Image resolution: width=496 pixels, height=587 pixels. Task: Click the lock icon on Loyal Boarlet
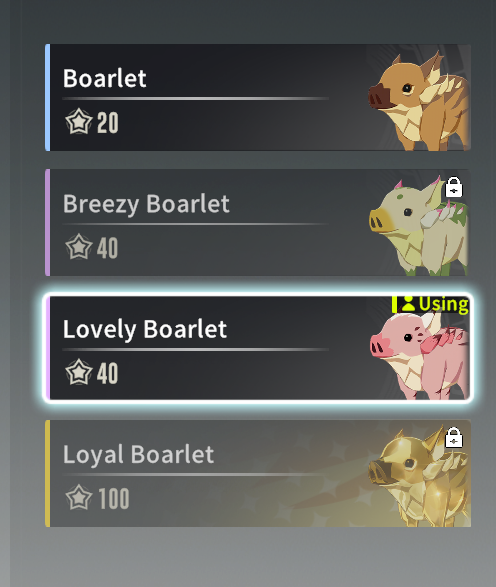pos(454,437)
